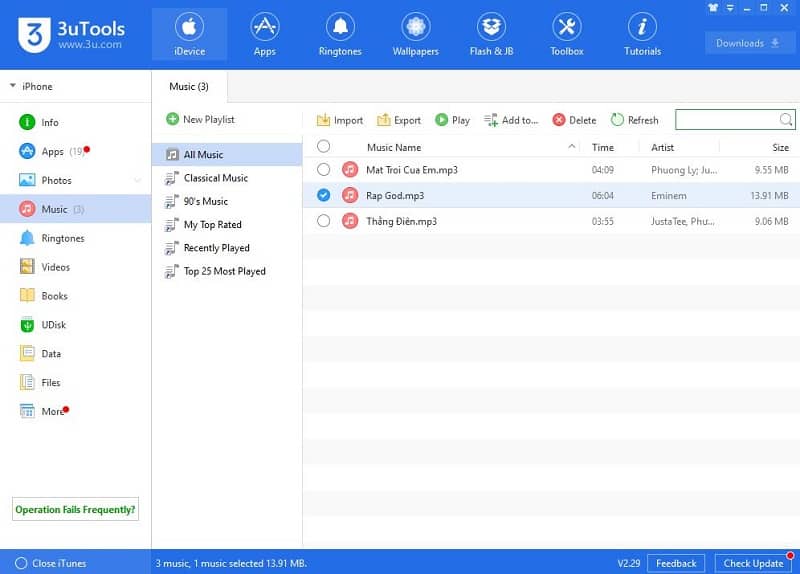Collapse the iPhone device tree
Viewport: 800px width, 574px height.
pos(13,87)
